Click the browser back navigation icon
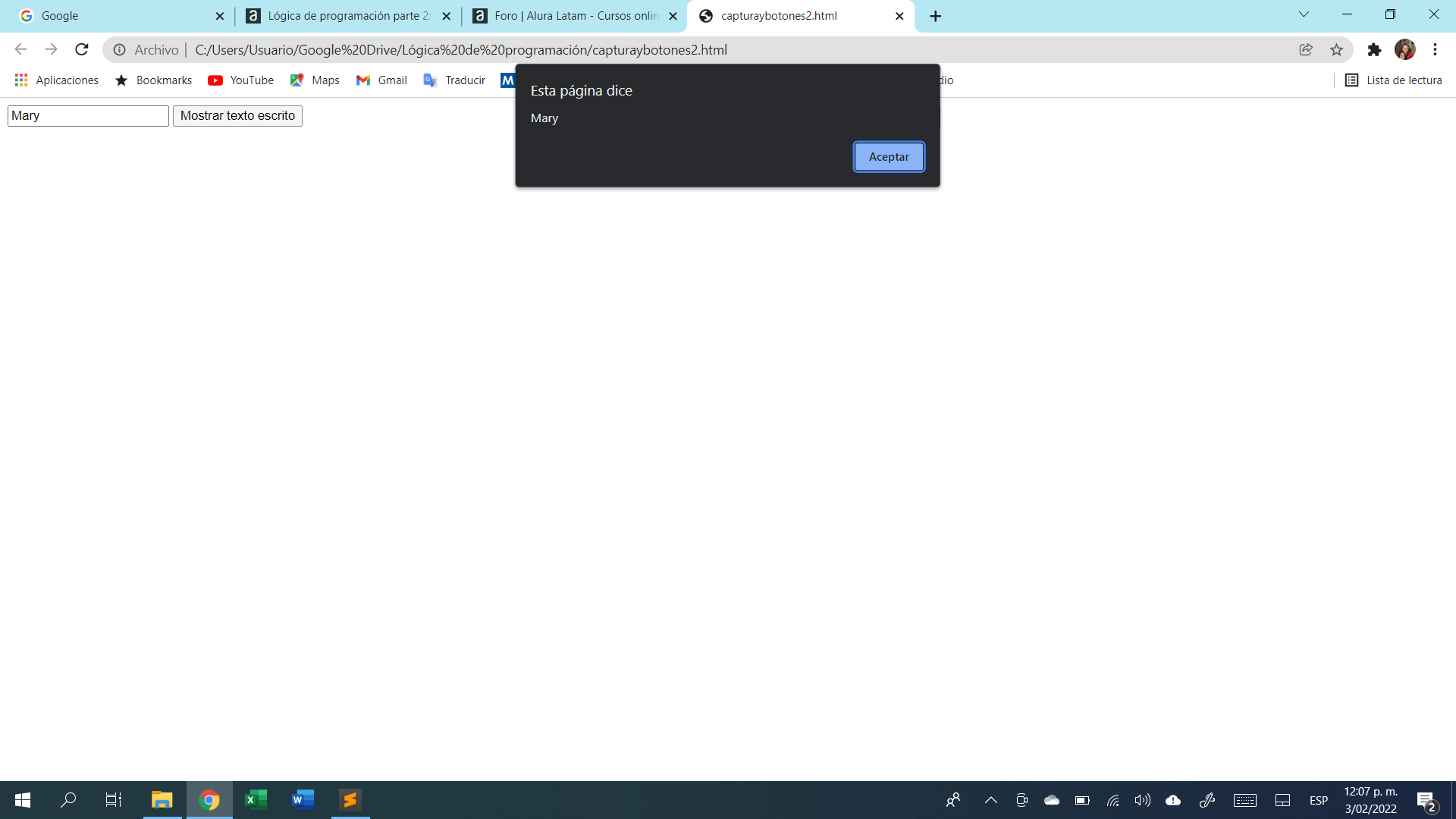1456x819 pixels. tap(19, 49)
